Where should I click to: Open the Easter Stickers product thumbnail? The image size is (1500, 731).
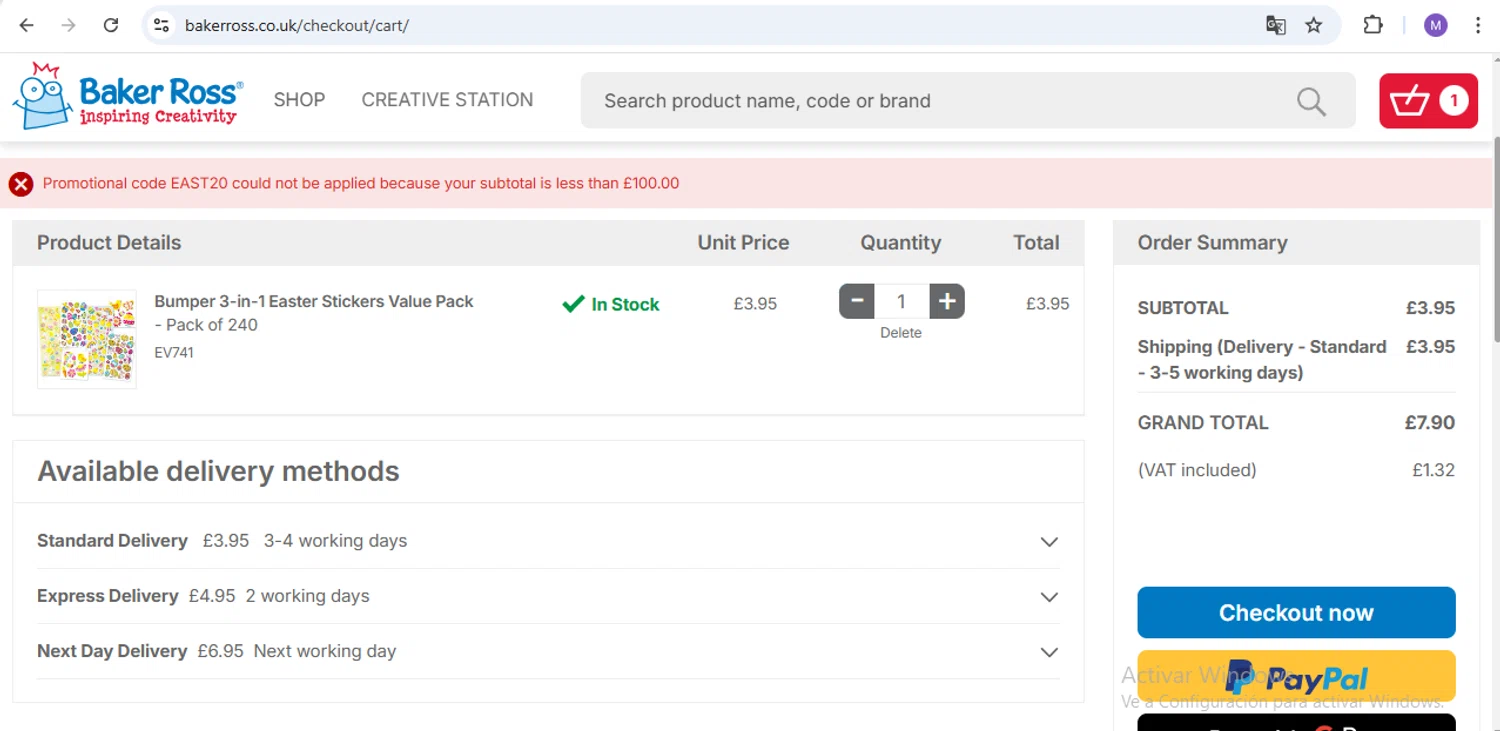pyautogui.click(x=87, y=339)
